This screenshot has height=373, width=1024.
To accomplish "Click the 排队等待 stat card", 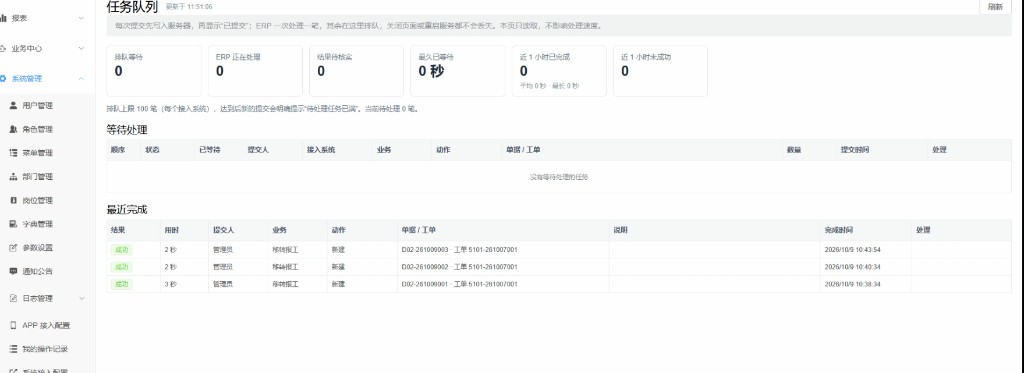I will (153, 71).
